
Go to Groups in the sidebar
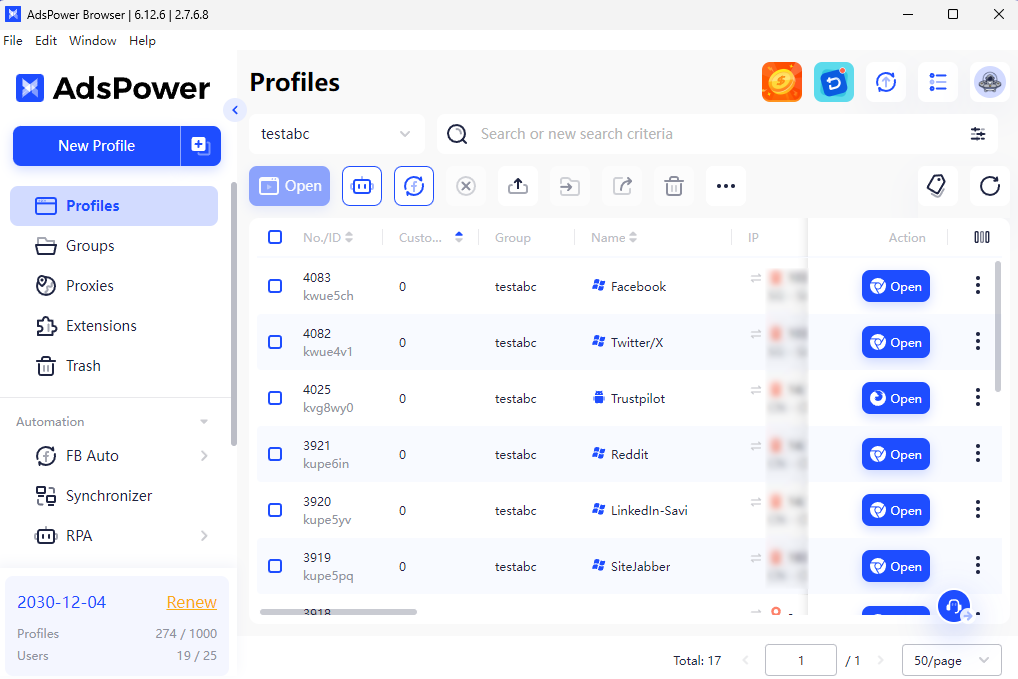[114, 246]
